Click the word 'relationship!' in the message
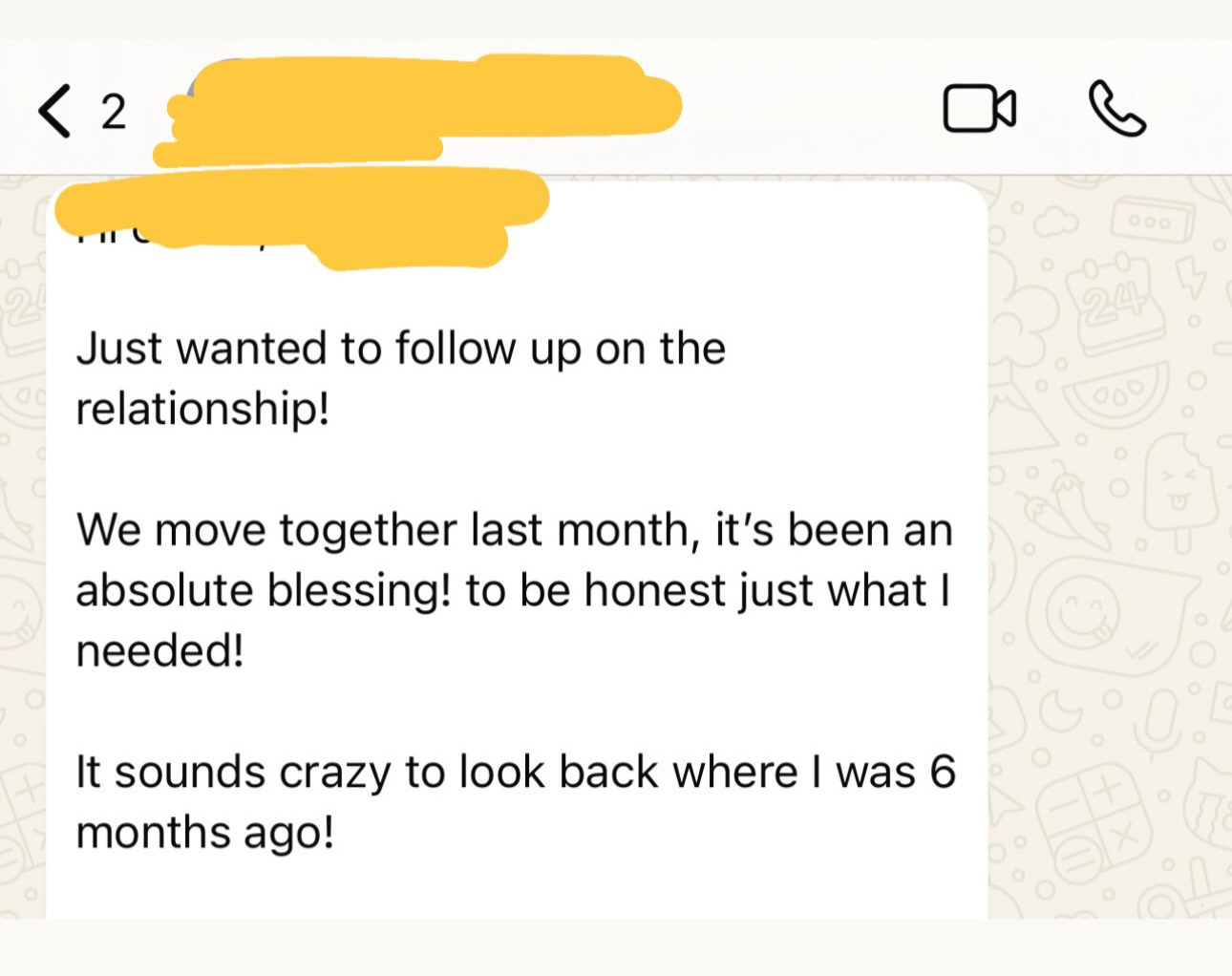 pyautogui.click(x=202, y=409)
